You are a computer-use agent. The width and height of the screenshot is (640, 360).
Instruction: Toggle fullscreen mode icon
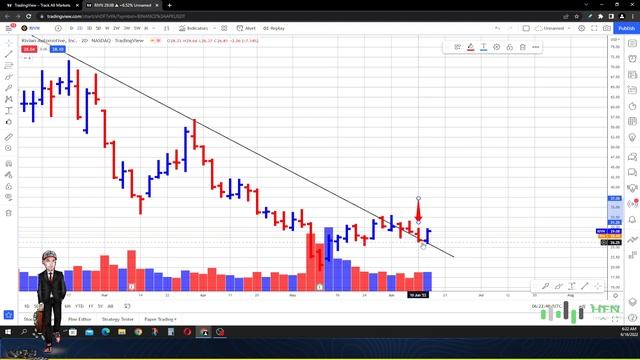point(594,28)
